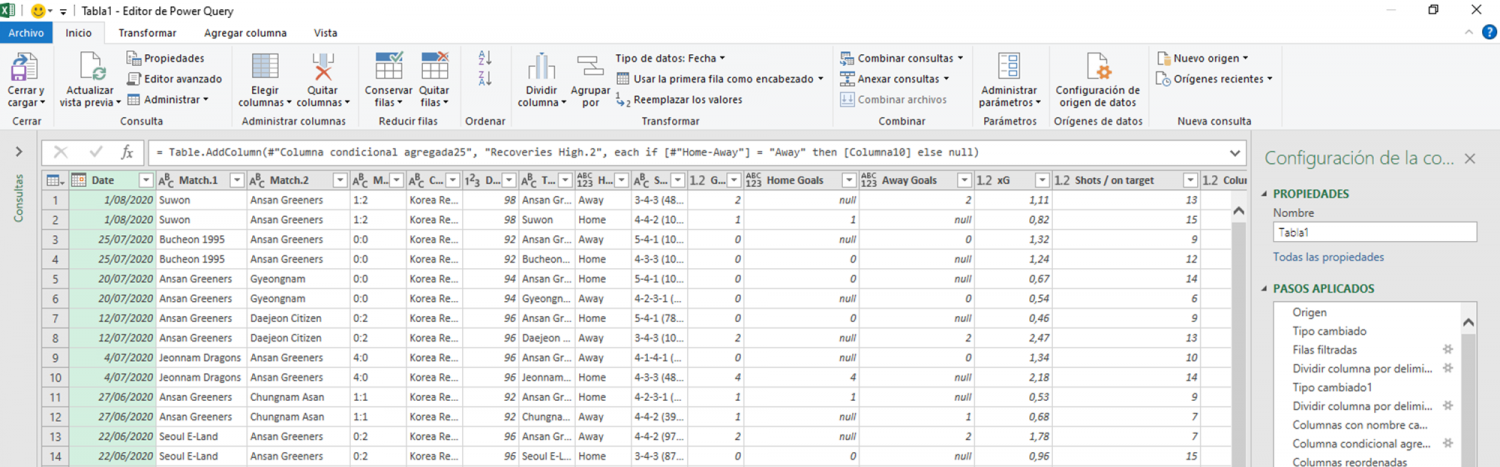Select the Shots / on target column header
Image resolution: width=1500 pixels, height=467 pixels.
[1126, 181]
